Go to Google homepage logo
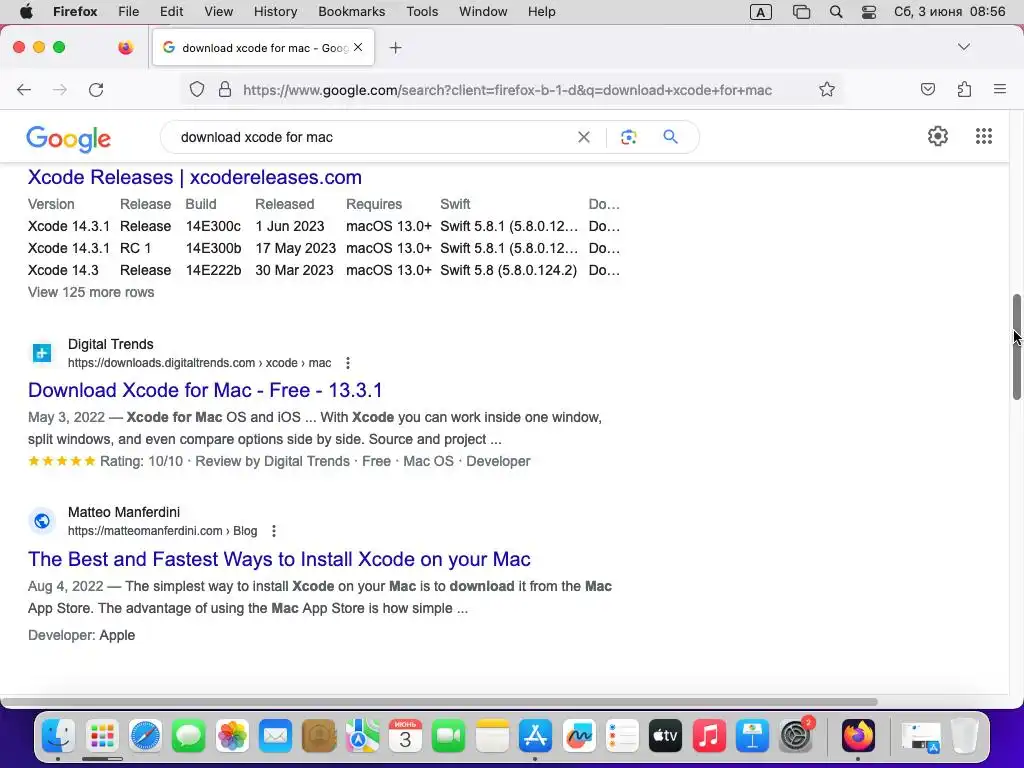Screen dimensions: 1024x768 [69, 138]
